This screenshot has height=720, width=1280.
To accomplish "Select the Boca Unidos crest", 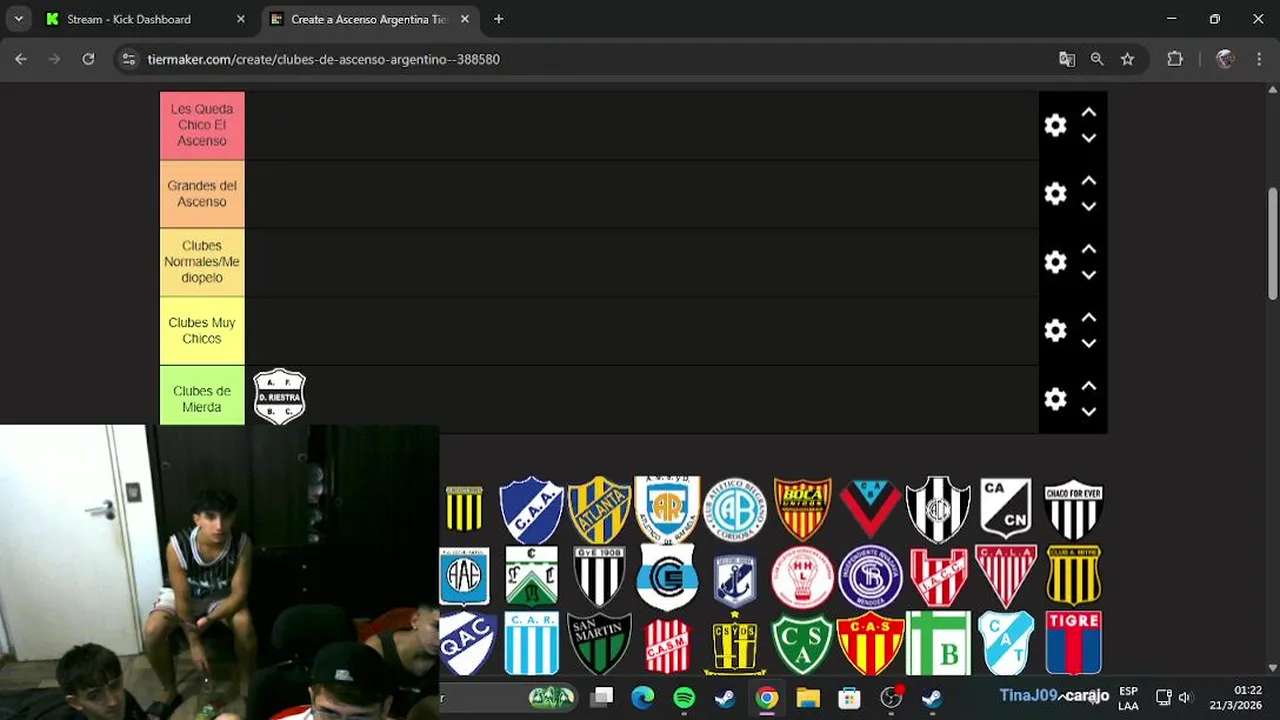I will pyautogui.click(x=803, y=509).
